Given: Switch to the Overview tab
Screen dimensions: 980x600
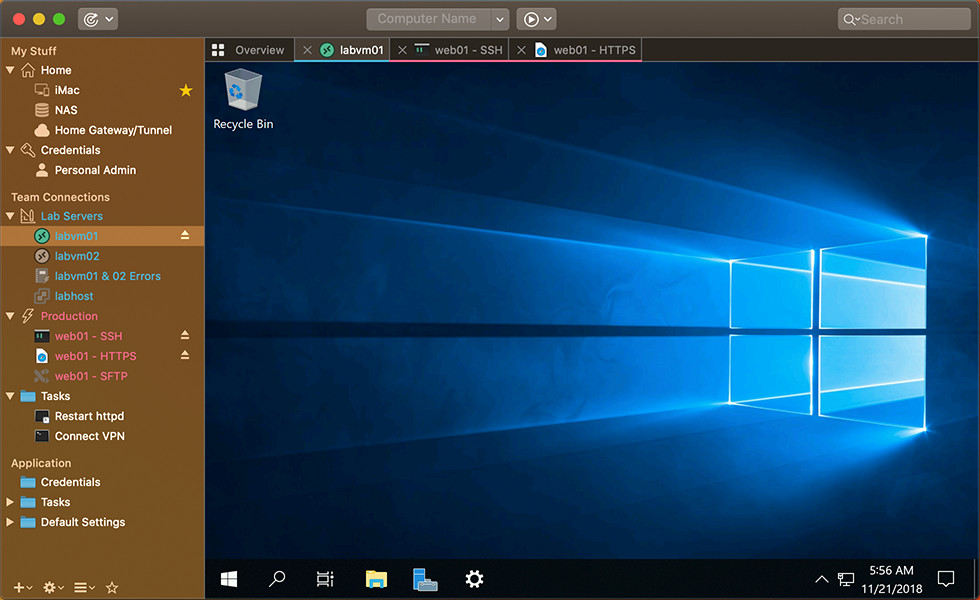Looking at the screenshot, I should tap(248, 50).
